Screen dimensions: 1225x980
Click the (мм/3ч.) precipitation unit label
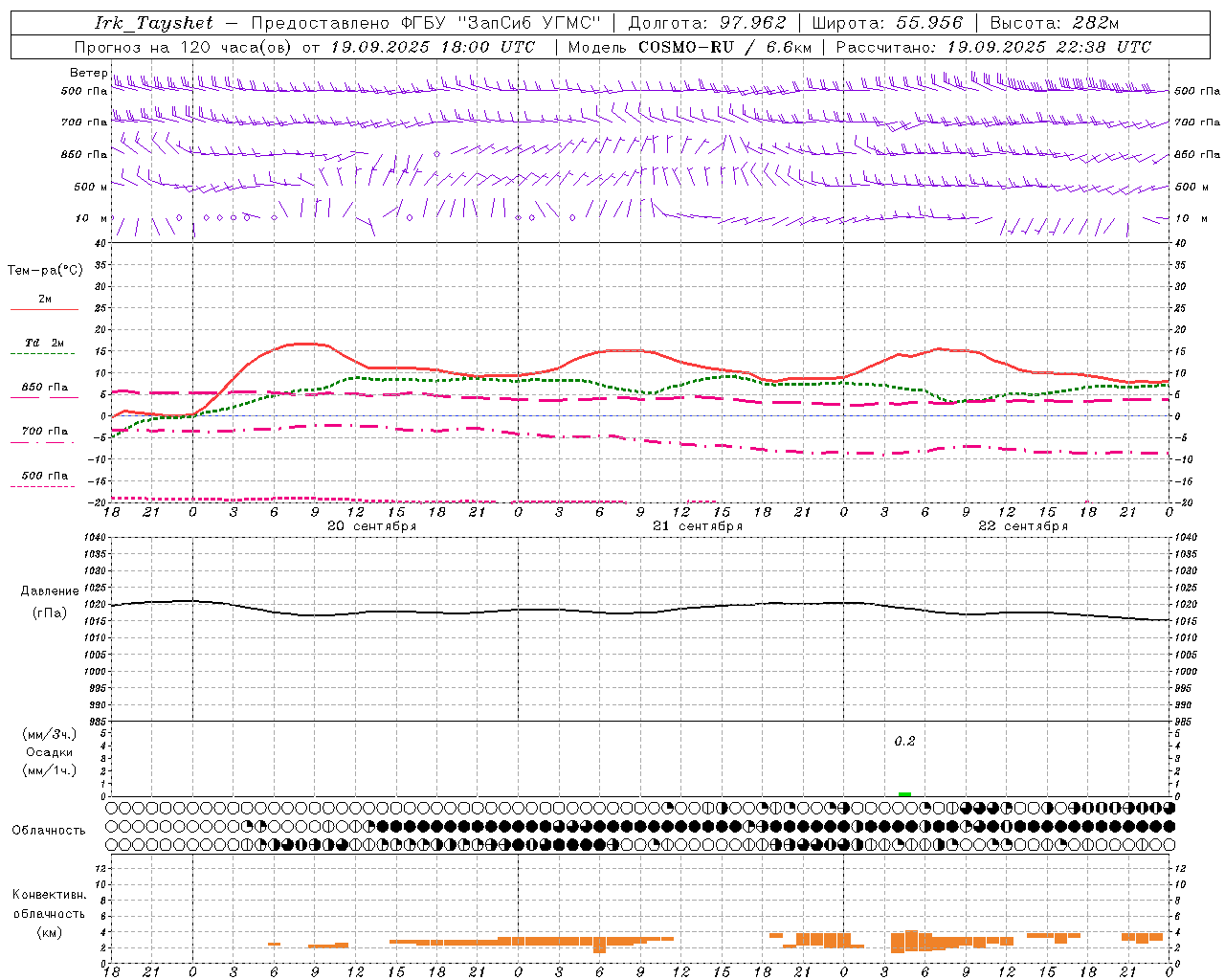tap(50, 734)
